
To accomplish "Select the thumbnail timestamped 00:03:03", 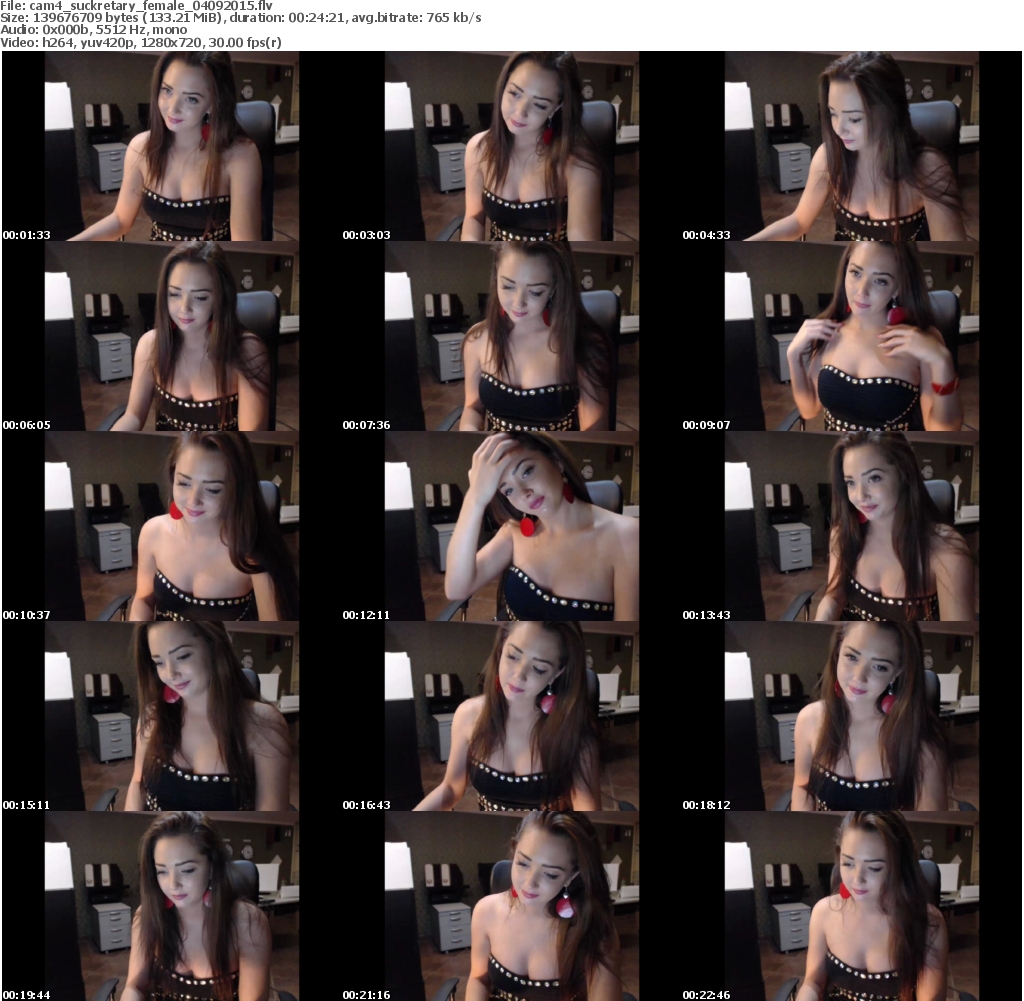I will 511,147.
